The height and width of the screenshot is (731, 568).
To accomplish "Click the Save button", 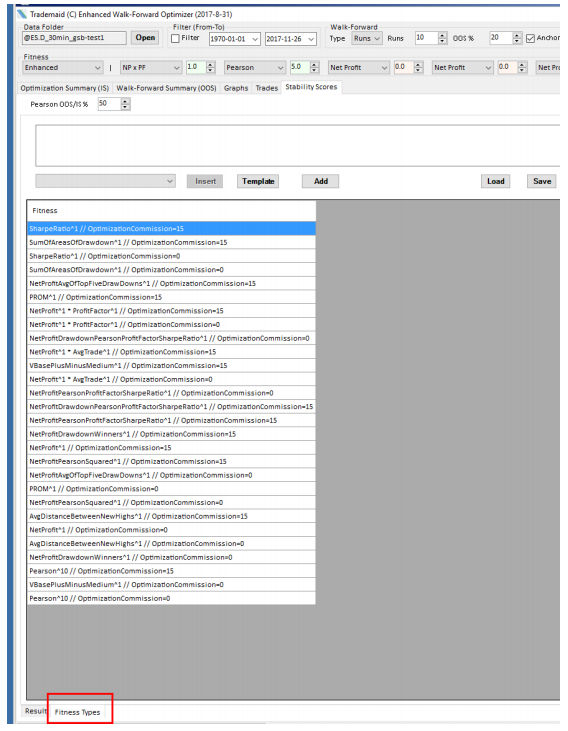I will tap(542, 181).
